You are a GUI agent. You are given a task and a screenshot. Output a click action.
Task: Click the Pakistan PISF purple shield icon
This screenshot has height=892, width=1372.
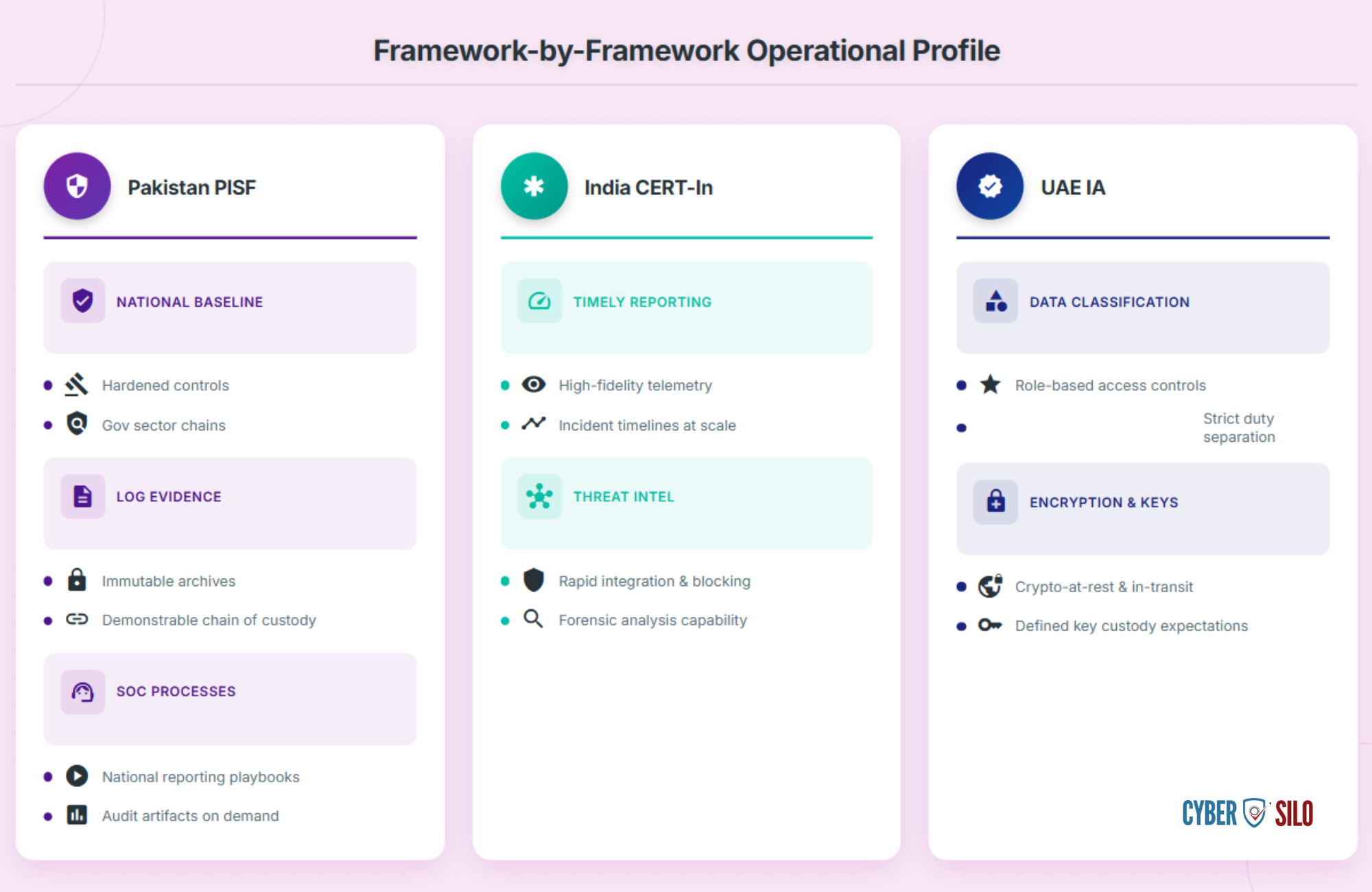point(77,186)
